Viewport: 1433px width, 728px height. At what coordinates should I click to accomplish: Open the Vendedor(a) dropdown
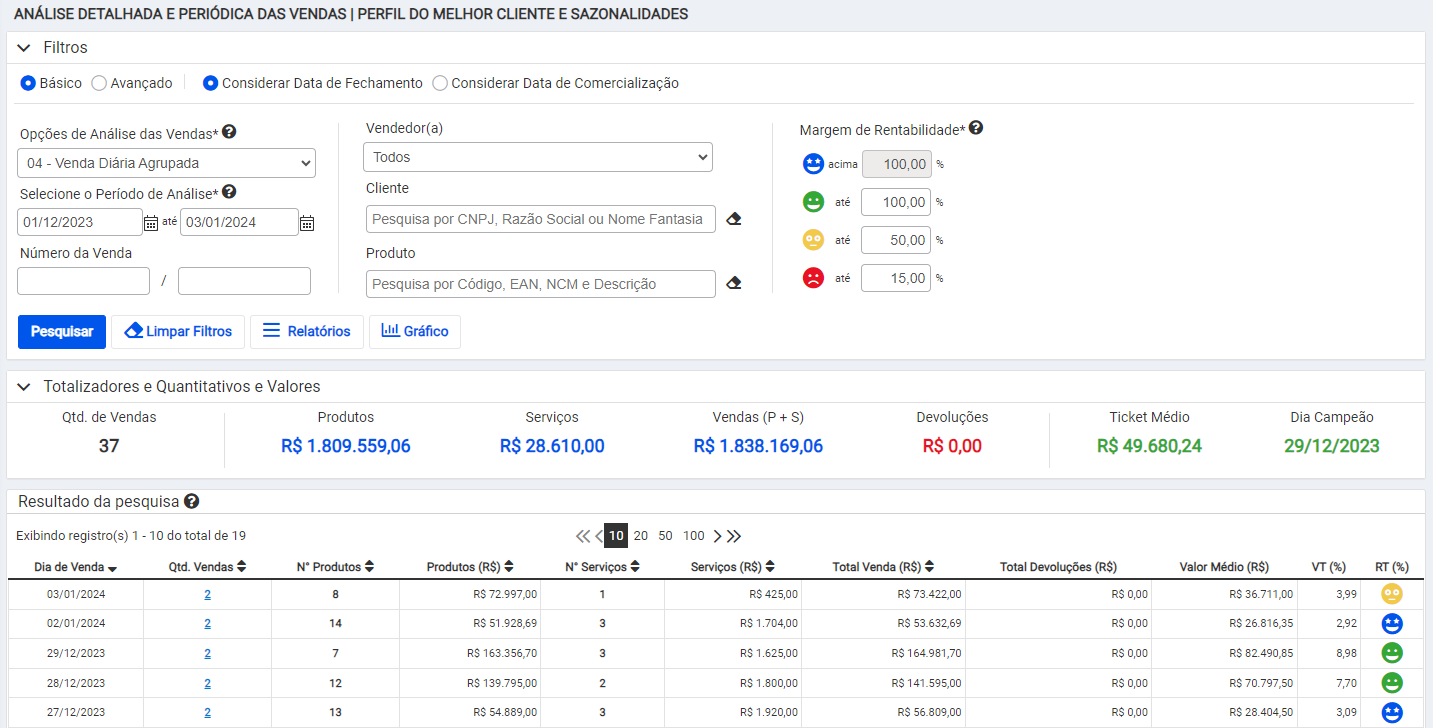(538, 157)
